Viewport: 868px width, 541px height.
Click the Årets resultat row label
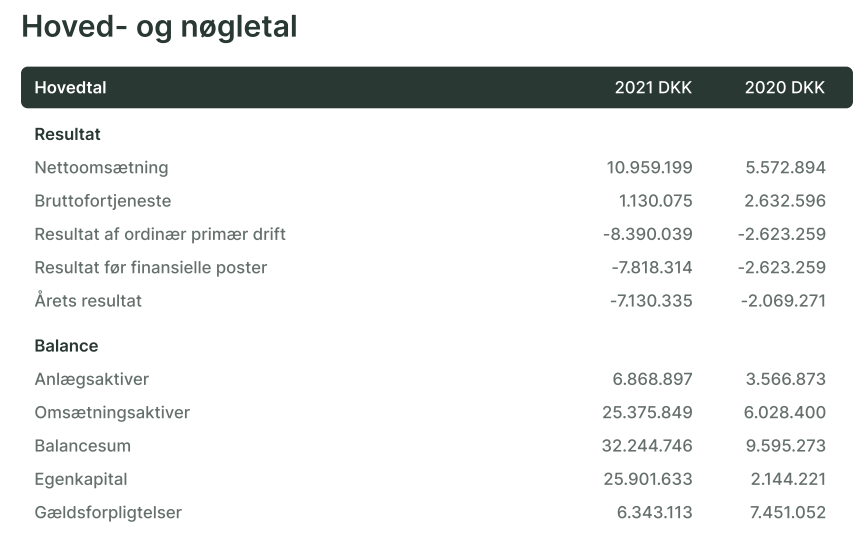pos(88,300)
